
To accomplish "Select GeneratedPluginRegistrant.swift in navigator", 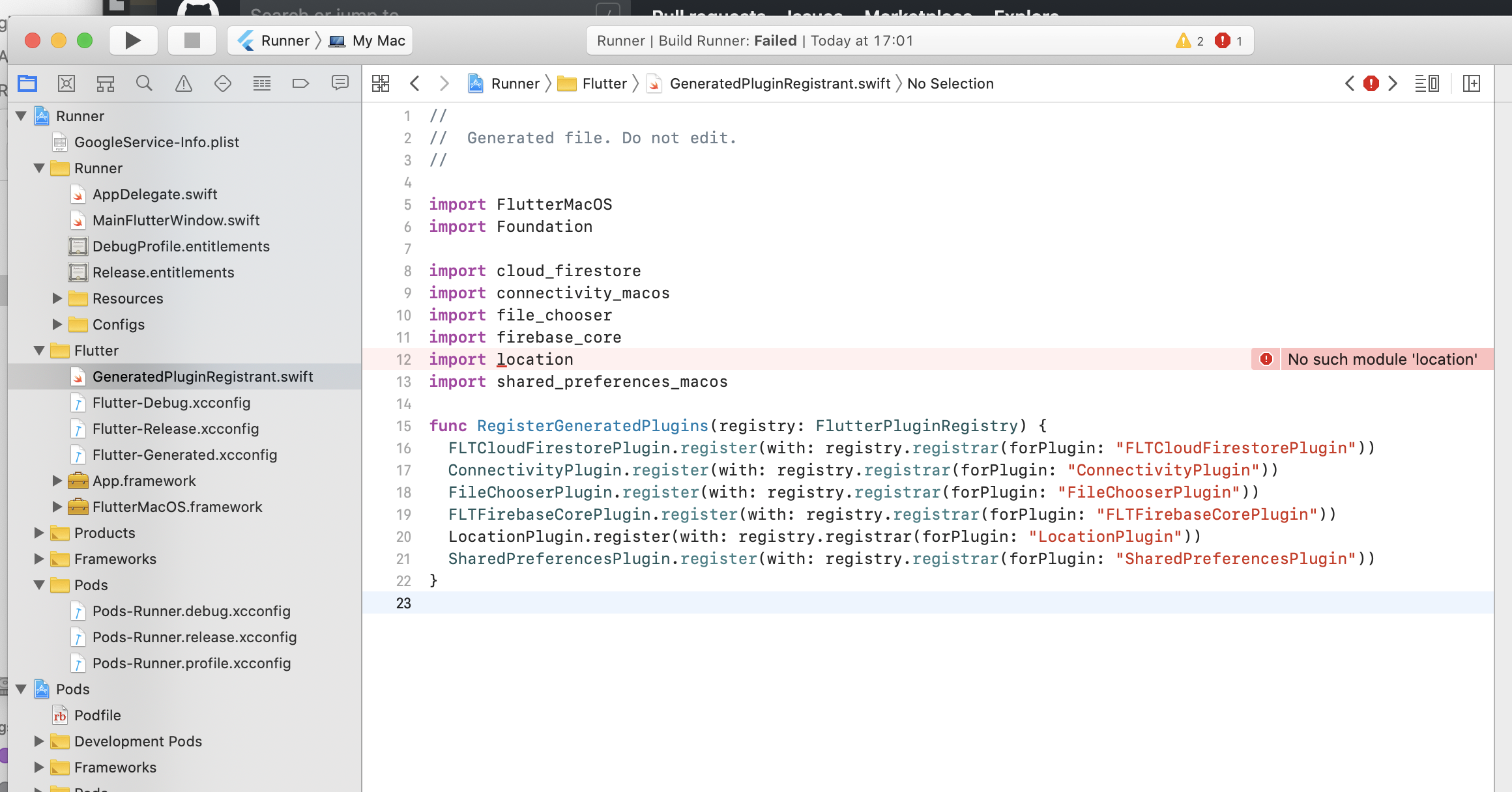I will click(203, 376).
